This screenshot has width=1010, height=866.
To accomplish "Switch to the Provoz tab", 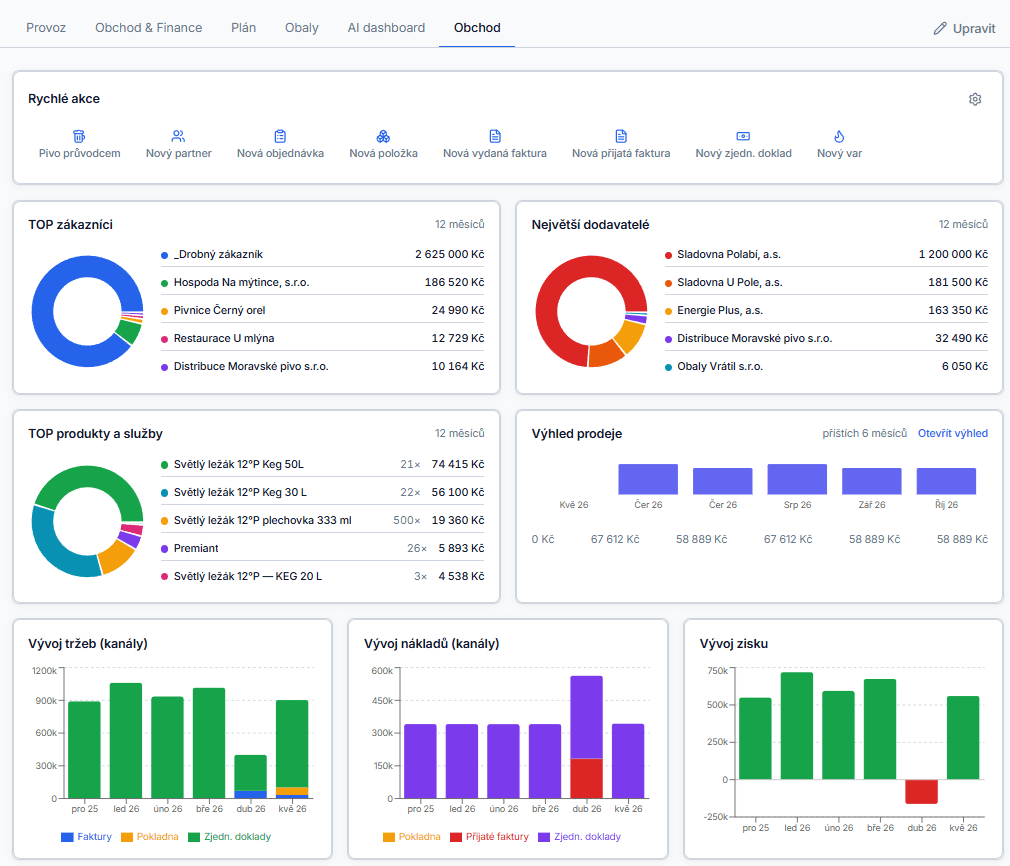I will pos(46,28).
